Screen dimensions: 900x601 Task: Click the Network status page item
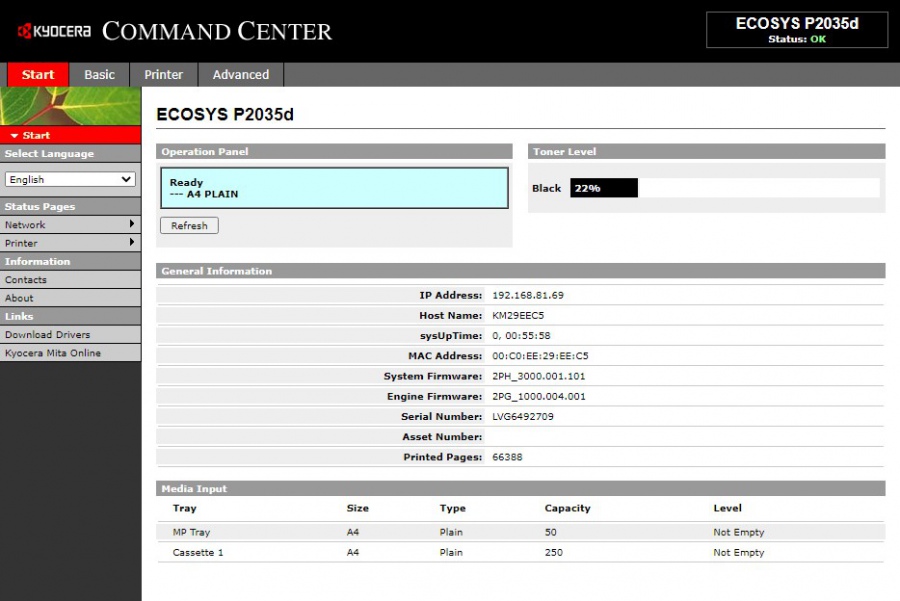pyautogui.click(x=25, y=225)
